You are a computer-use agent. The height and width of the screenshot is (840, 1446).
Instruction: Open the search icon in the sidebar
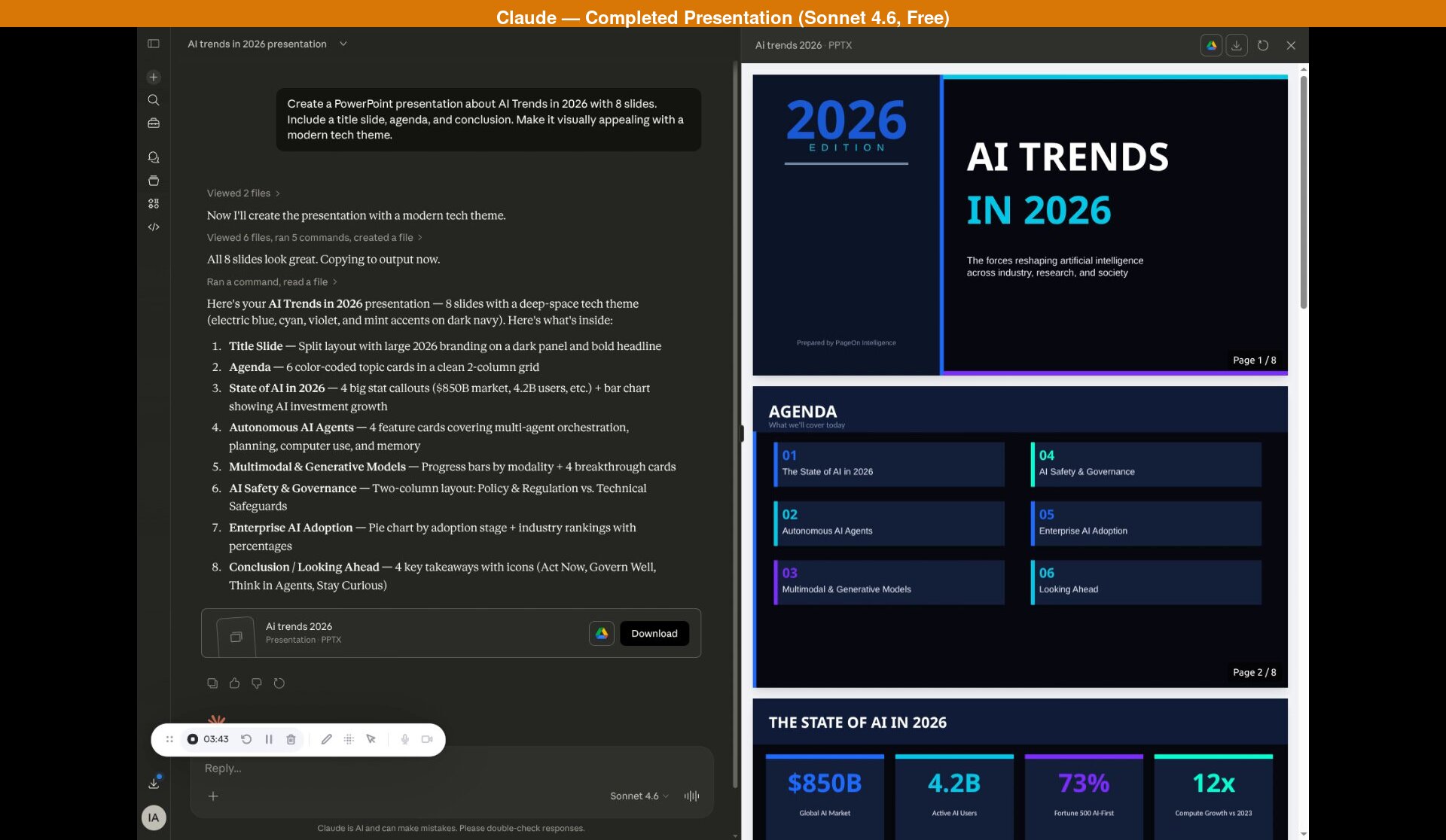(154, 100)
